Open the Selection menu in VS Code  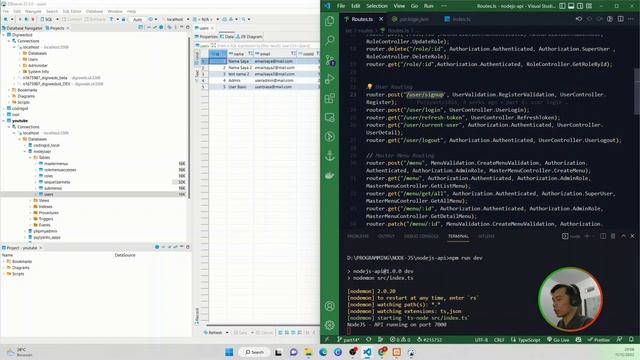pos(376,6)
